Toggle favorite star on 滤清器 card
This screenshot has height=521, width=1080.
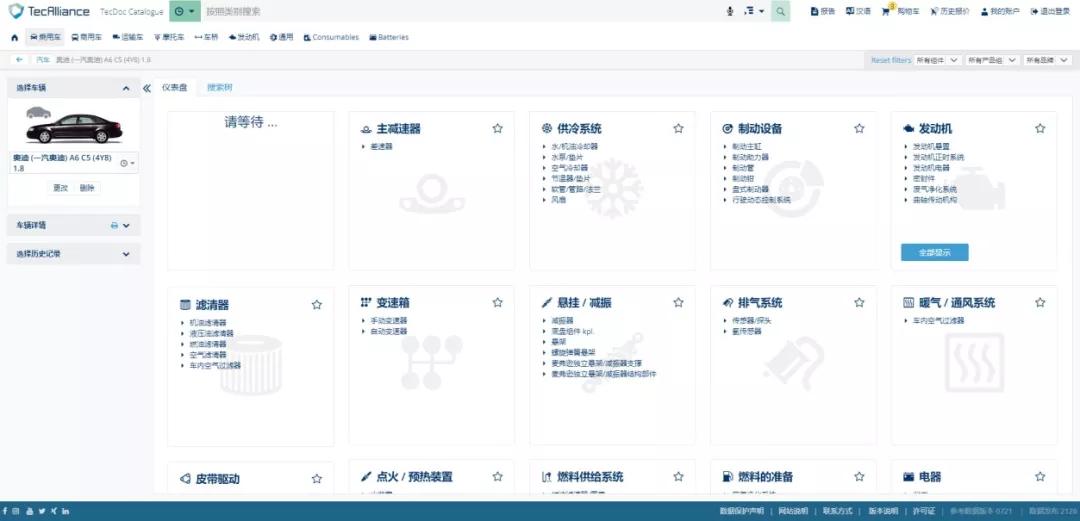(317, 305)
